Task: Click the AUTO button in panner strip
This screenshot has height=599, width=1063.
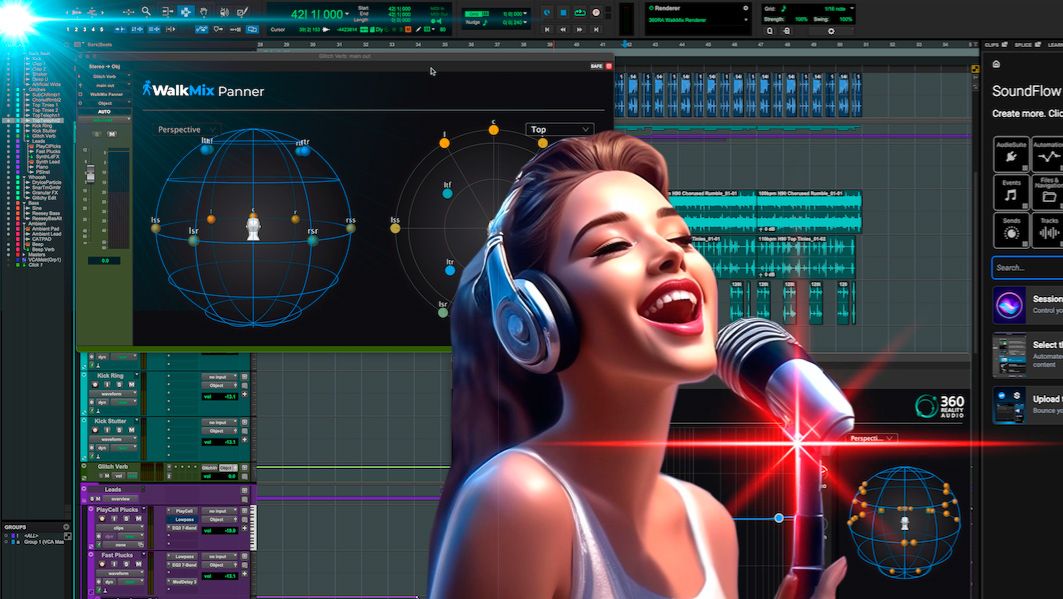Action: coord(104,112)
